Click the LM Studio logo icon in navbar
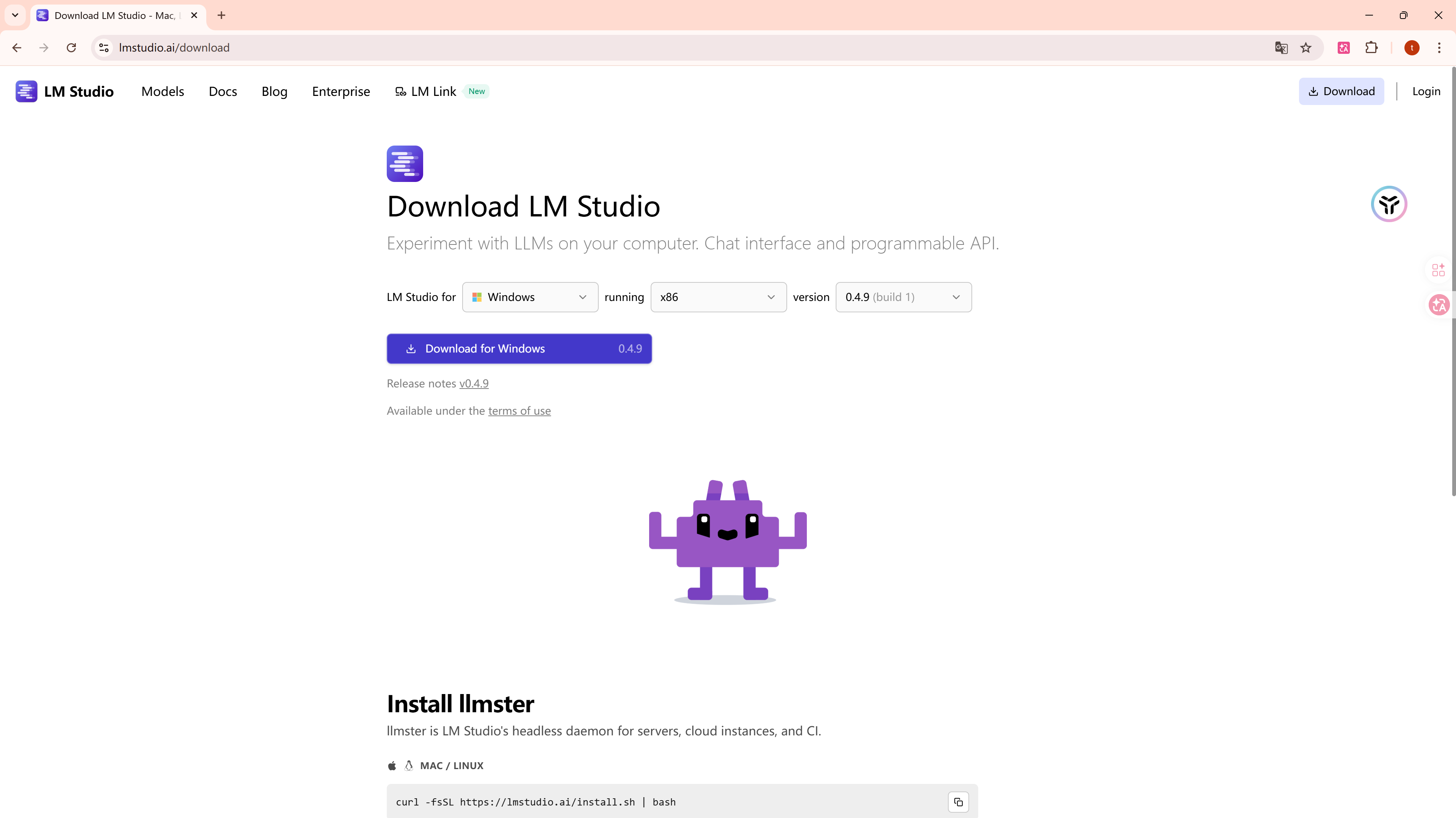The width and height of the screenshot is (1456, 818). tap(26, 91)
